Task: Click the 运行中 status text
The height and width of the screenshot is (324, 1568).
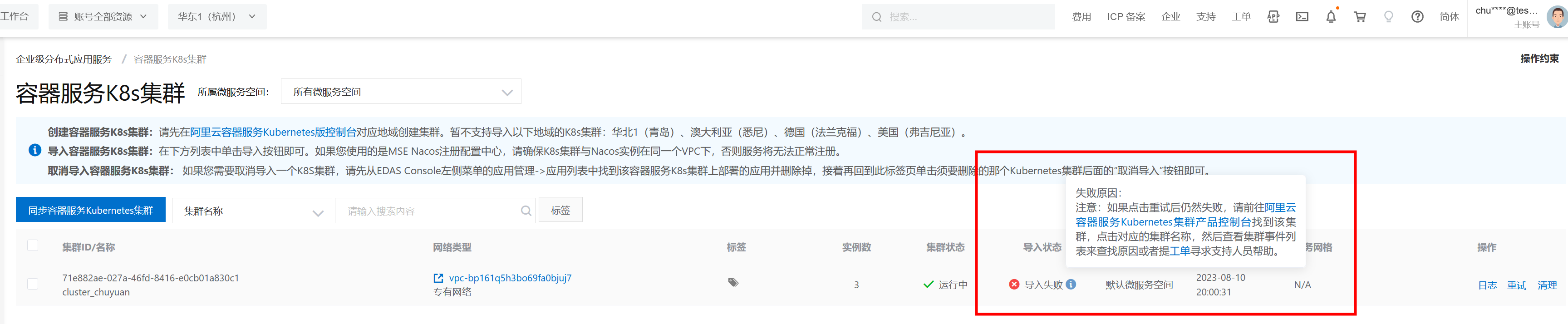Action: pyautogui.click(x=953, y=285)
